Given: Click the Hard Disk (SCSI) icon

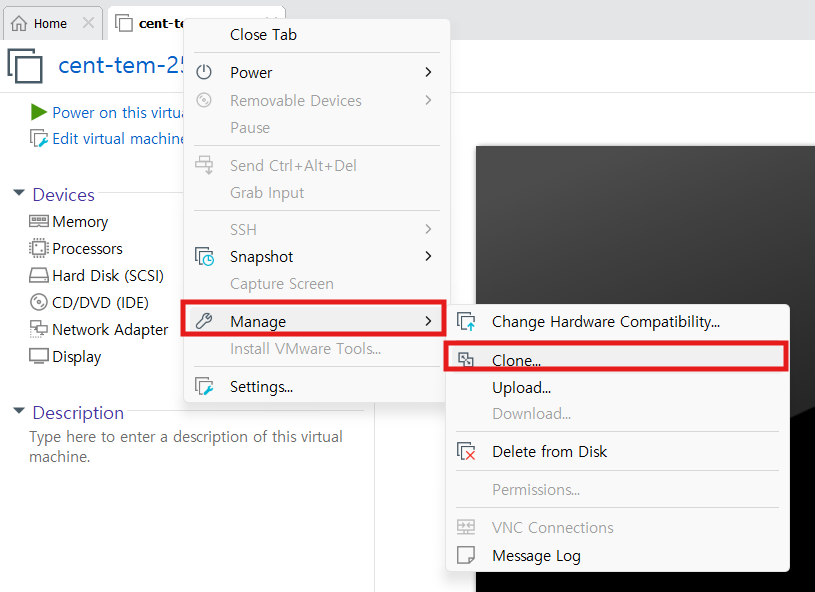Looking at the screenshot, I should coord(39,275).
